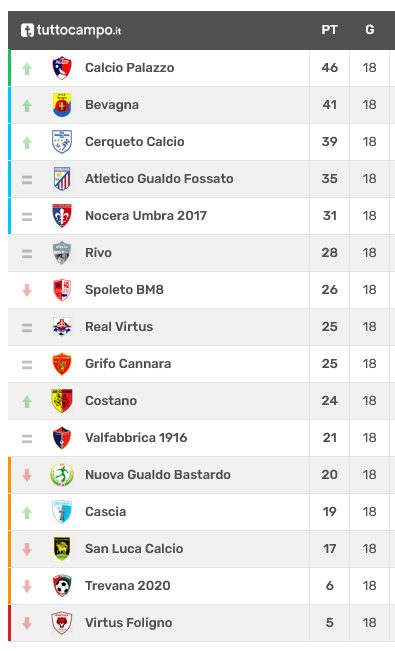Select the Real Virtus team name
The width and height of the screenshot is (395, 651).
coord(119,326)
